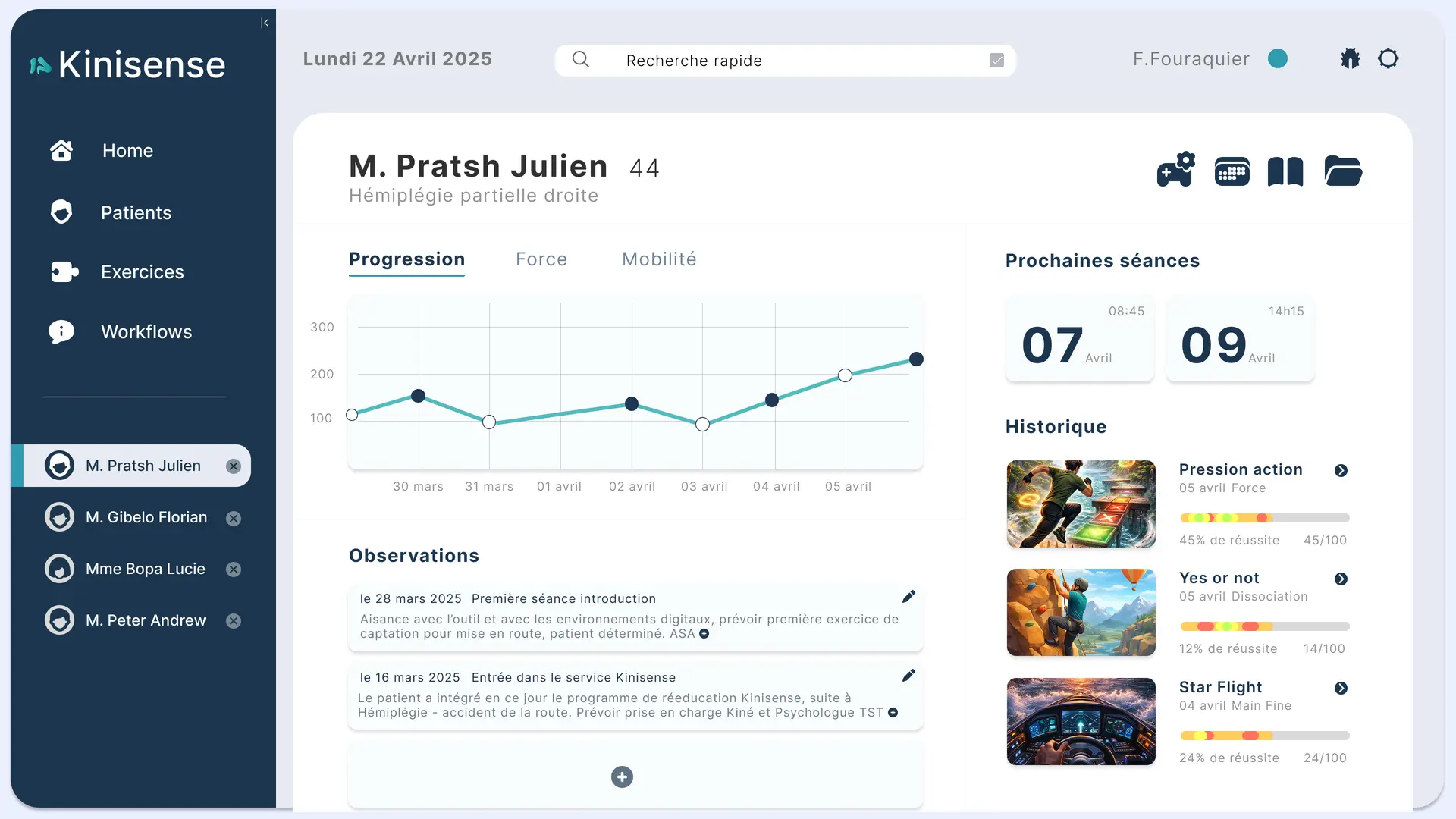Click the open book icon

[x=1285, y=171]
